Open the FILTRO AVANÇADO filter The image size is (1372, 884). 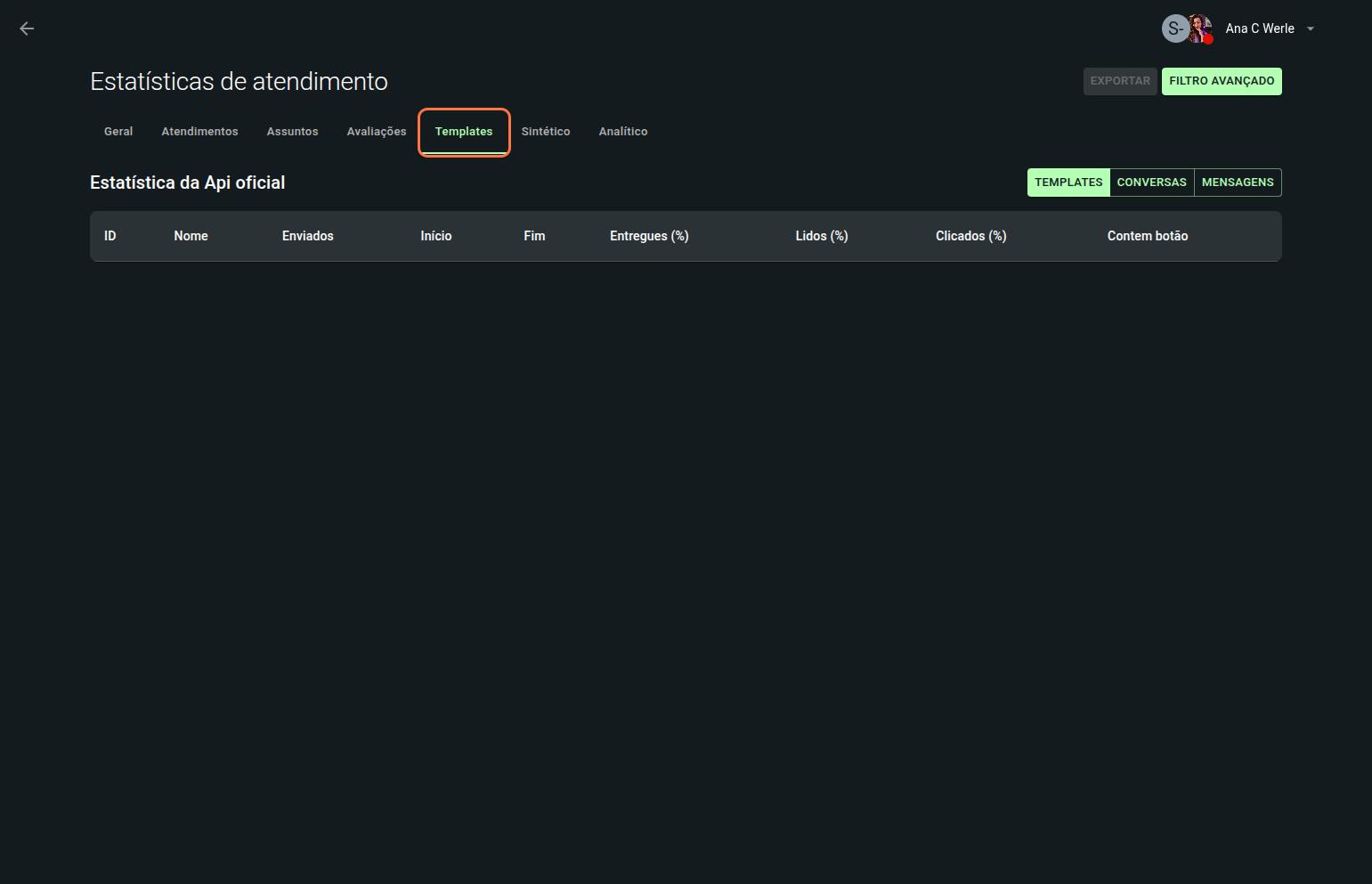pyautogui.click(x=1221, y=81)
